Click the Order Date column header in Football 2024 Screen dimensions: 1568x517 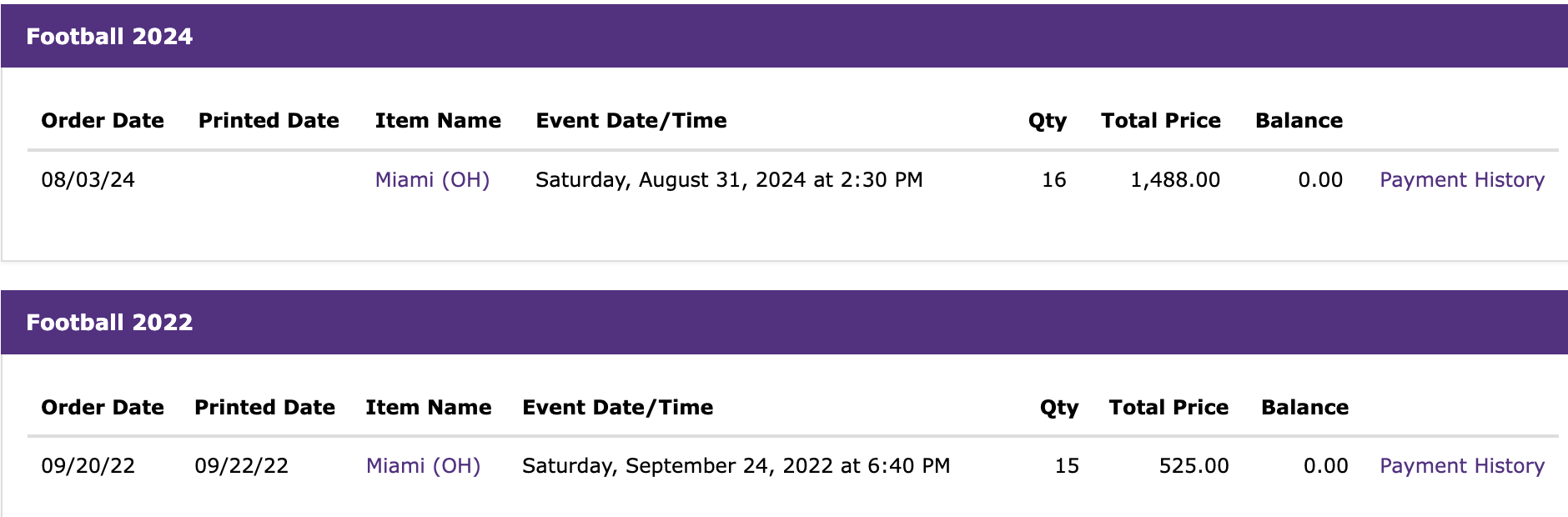(x=103, y=121)
